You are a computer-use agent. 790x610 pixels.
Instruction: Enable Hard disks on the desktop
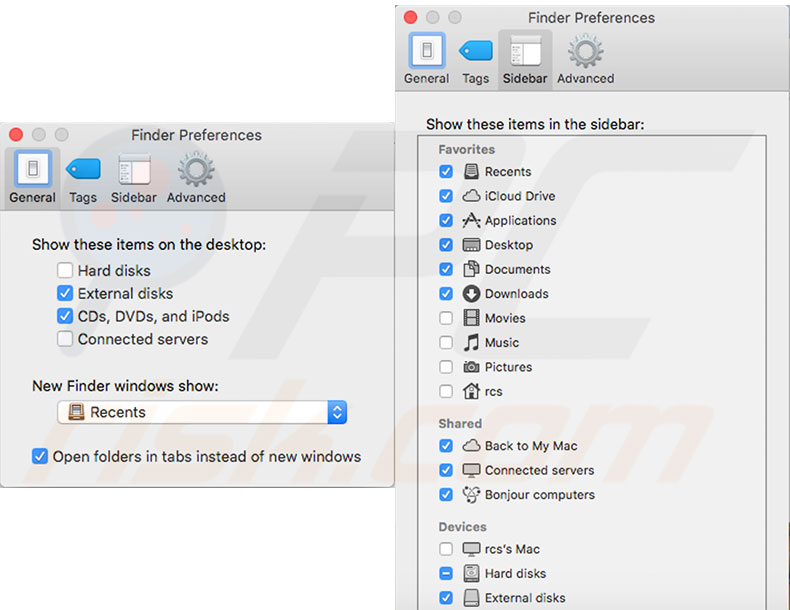[x=64, y=270]
